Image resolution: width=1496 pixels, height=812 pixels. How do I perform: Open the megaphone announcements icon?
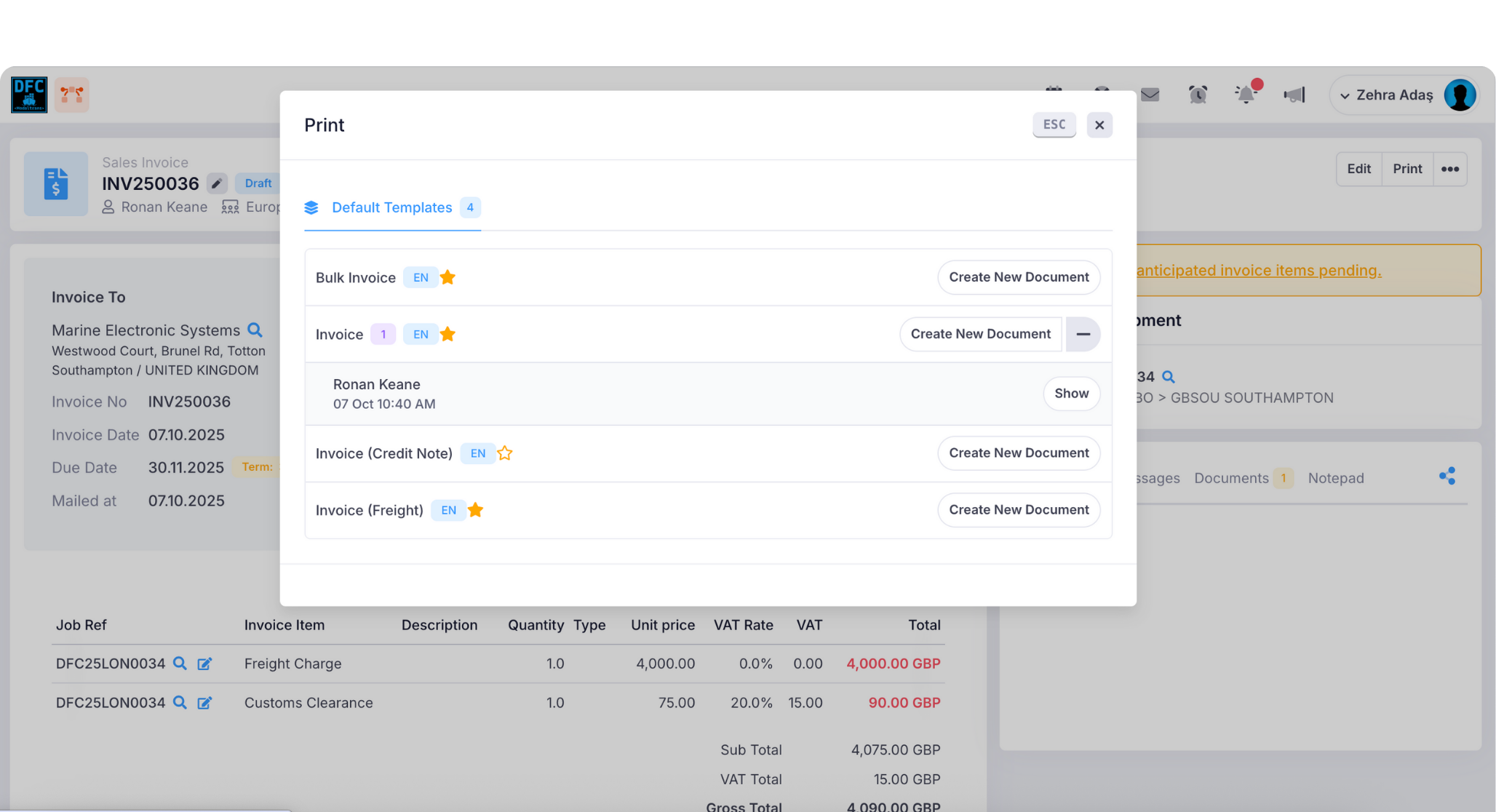click(1294, 95)
